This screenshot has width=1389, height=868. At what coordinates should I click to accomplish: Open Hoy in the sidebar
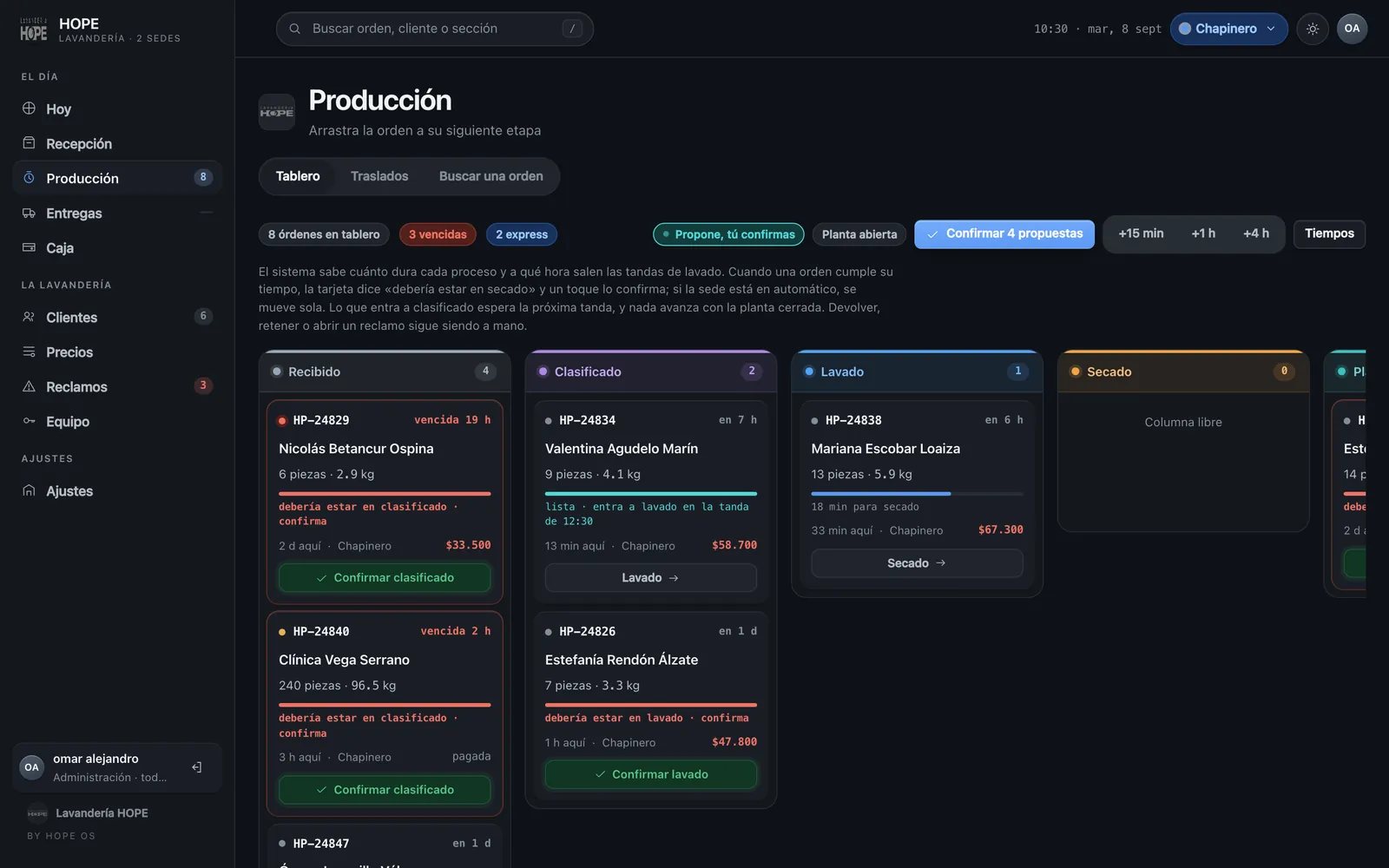(x=117, y=108)
